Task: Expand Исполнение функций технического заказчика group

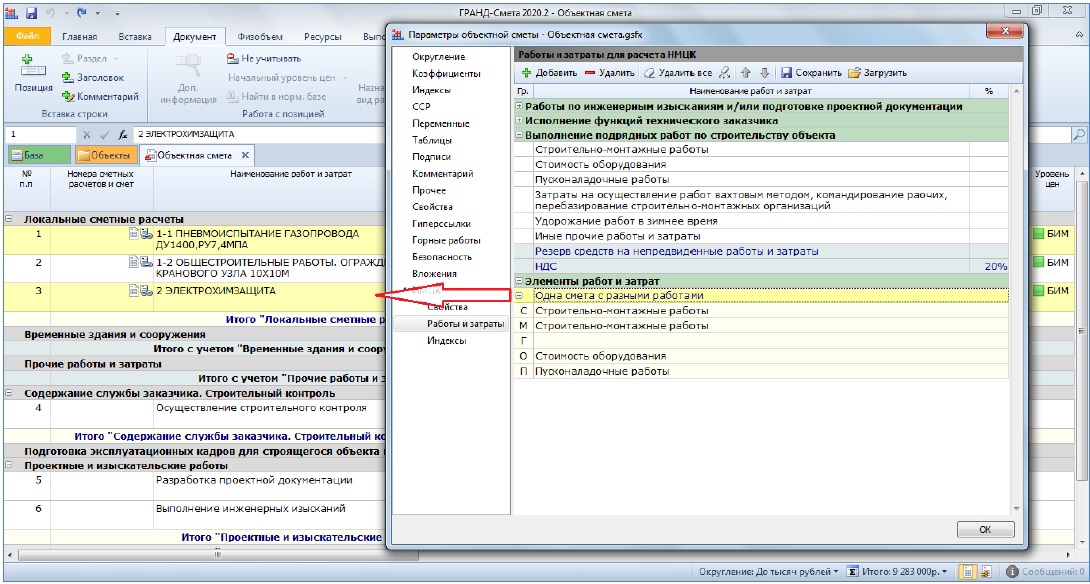Action: pyautogui.click(x=519, y=121)
